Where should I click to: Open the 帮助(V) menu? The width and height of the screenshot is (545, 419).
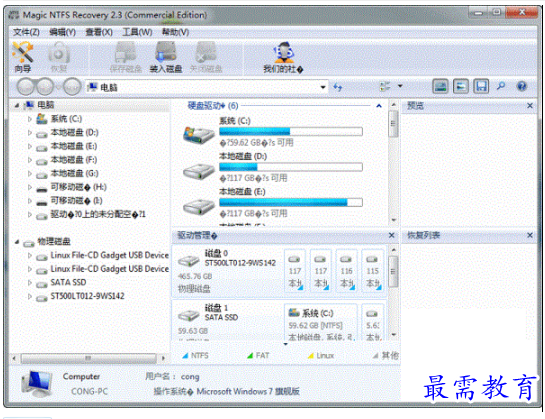pos(176,32)
